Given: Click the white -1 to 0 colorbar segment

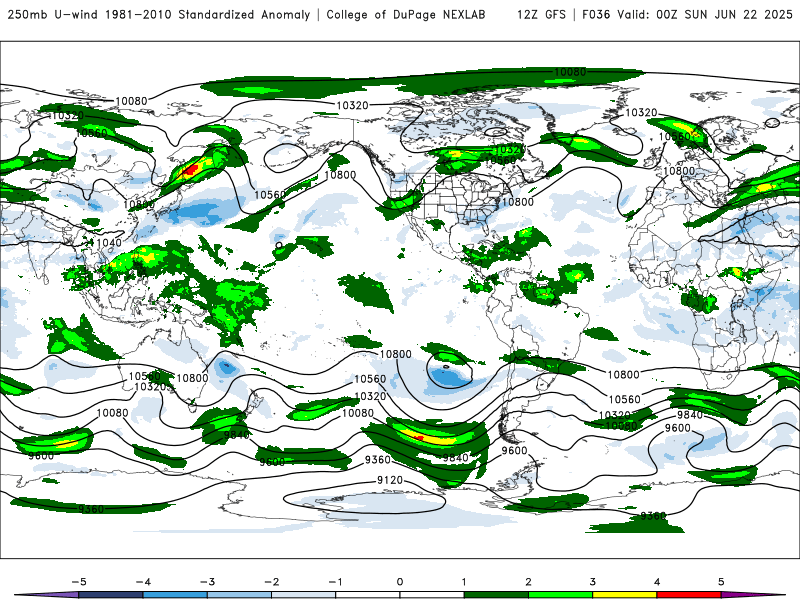Looking at the screenshot, I should coord(368,595).
